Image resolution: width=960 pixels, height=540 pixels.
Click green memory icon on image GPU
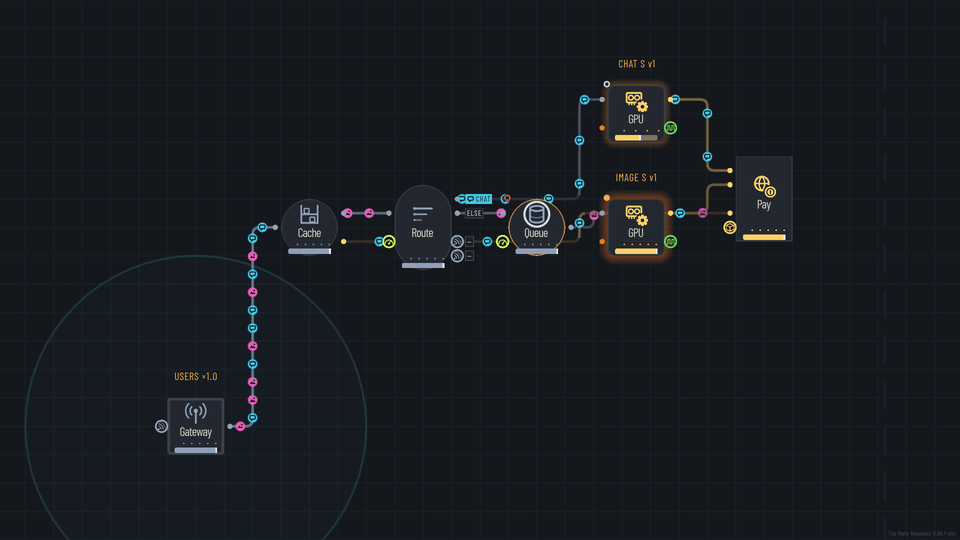(670, 242)
